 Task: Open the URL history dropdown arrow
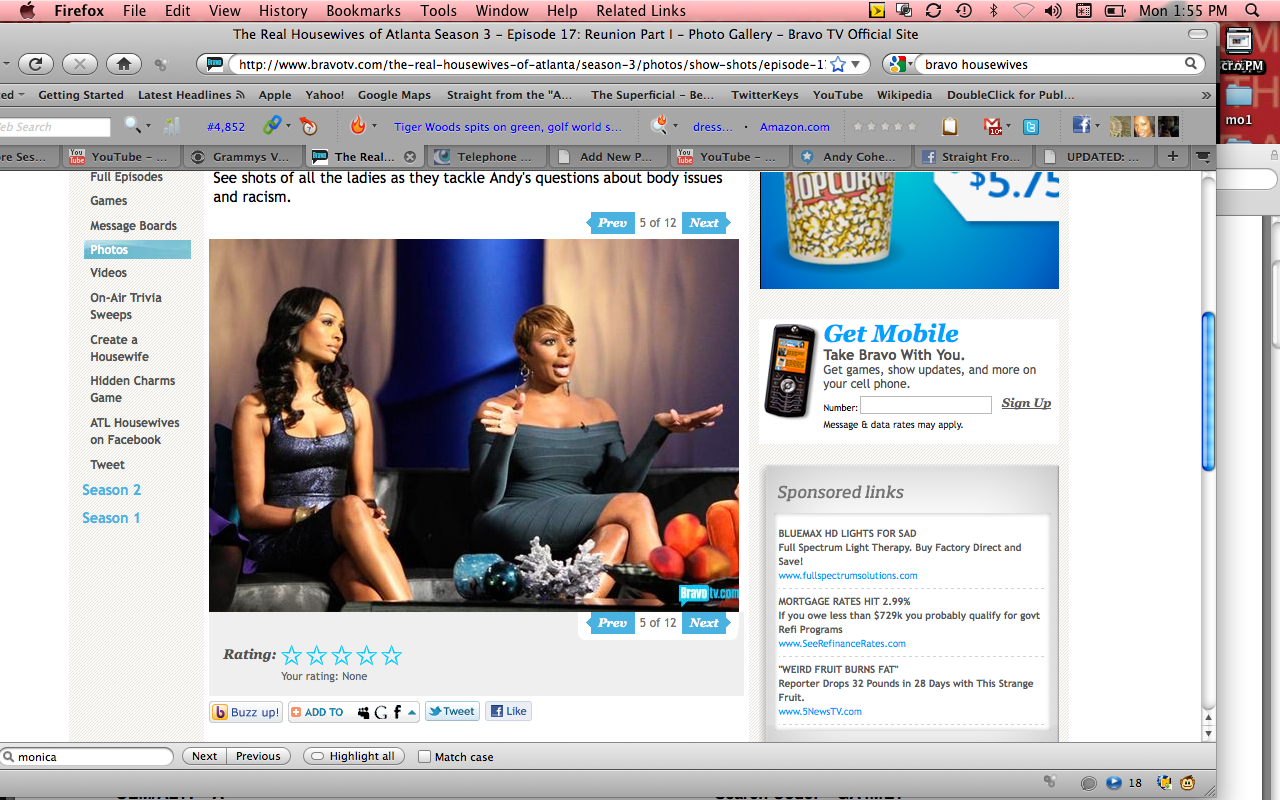tap(856, 64)
